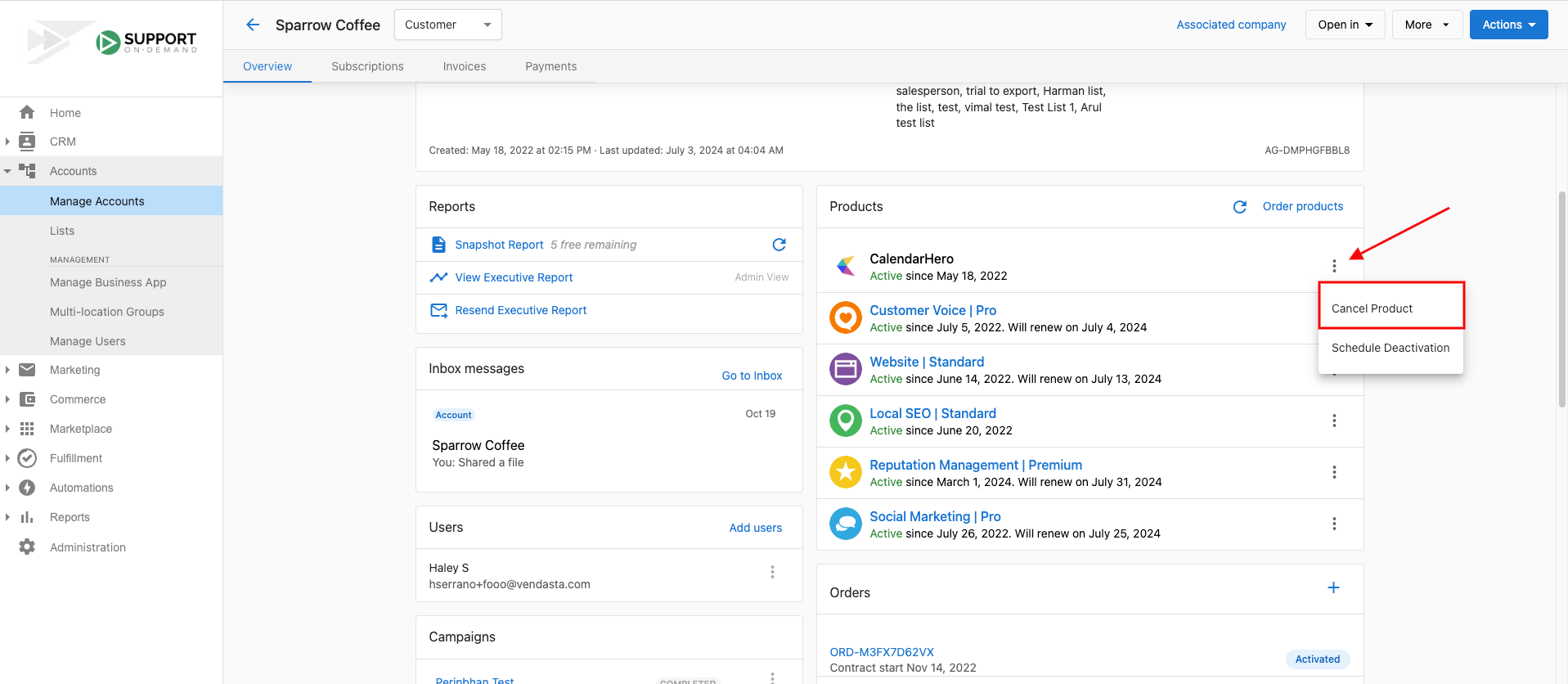Open order ORD-M3FX7D62VX
The height and width of the screenshot is (684, 1568).
(882, 652)
